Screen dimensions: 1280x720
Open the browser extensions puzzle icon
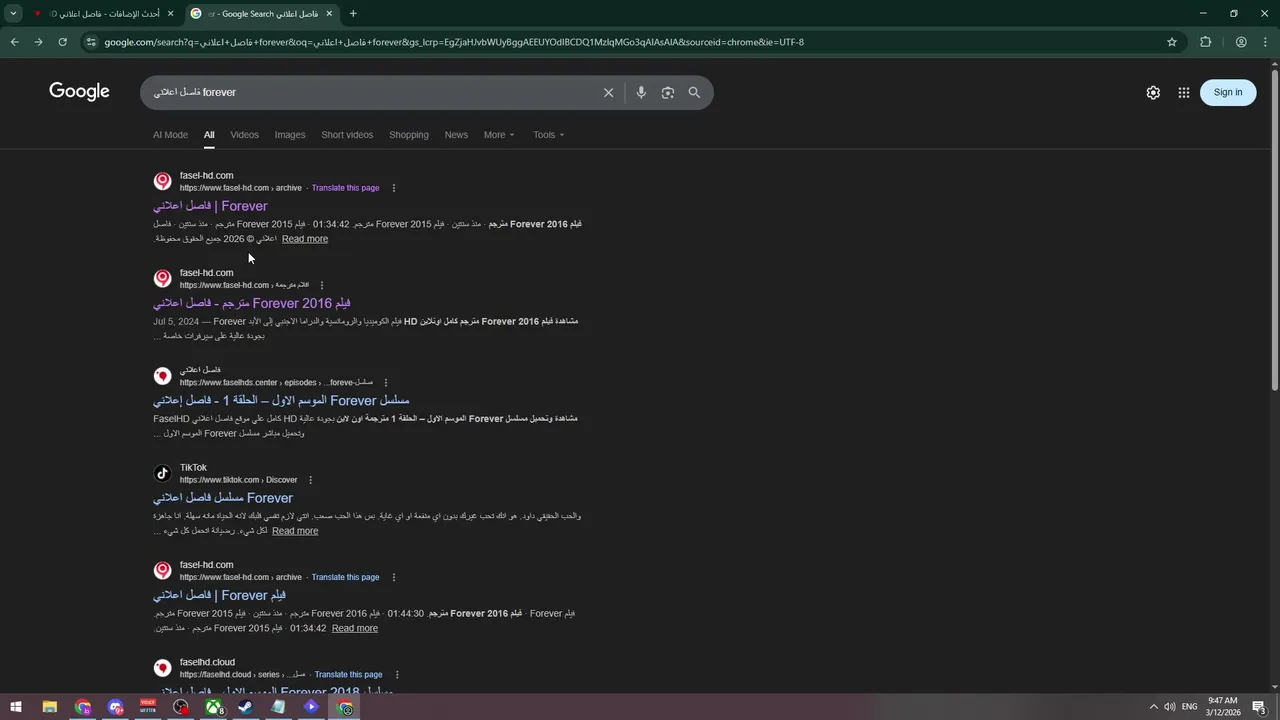point(1206,42)
